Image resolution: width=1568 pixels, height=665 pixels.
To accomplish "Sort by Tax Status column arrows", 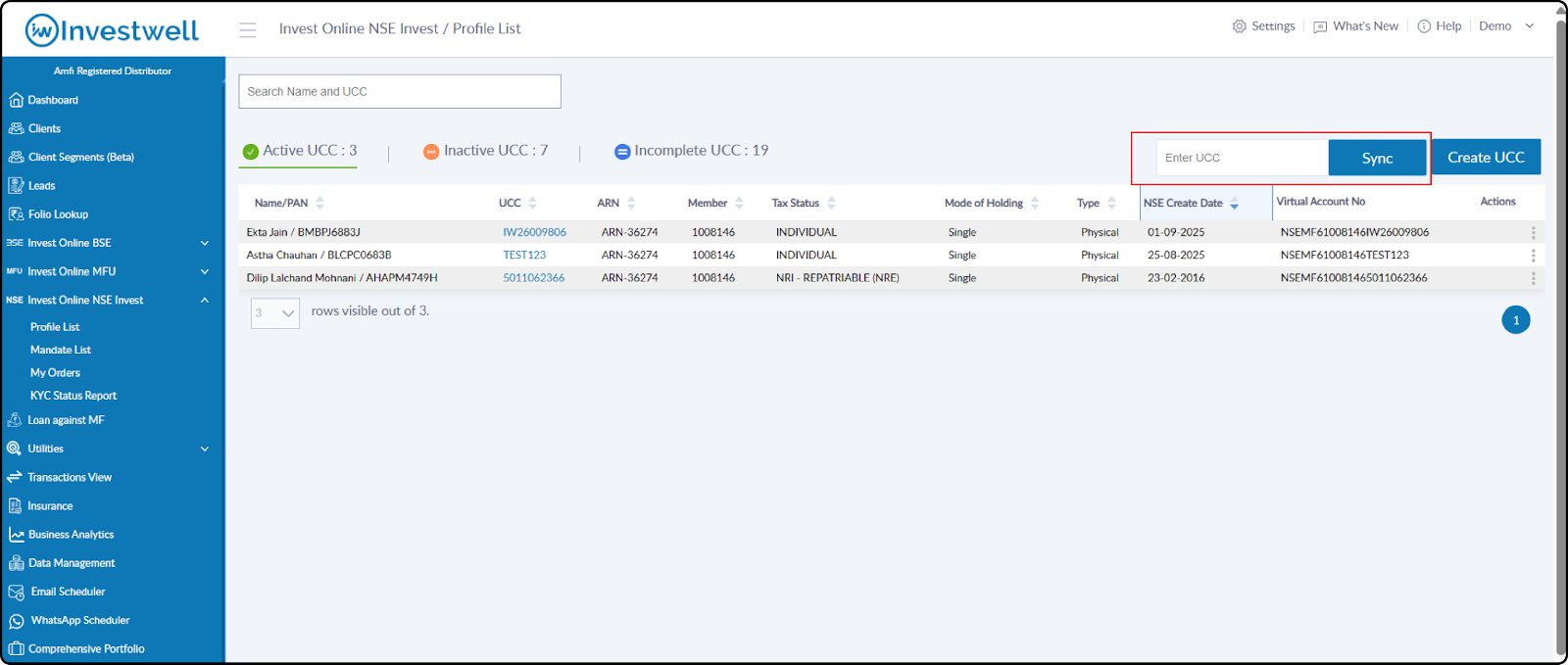I will pyautogui.click(x=831, y=203).
